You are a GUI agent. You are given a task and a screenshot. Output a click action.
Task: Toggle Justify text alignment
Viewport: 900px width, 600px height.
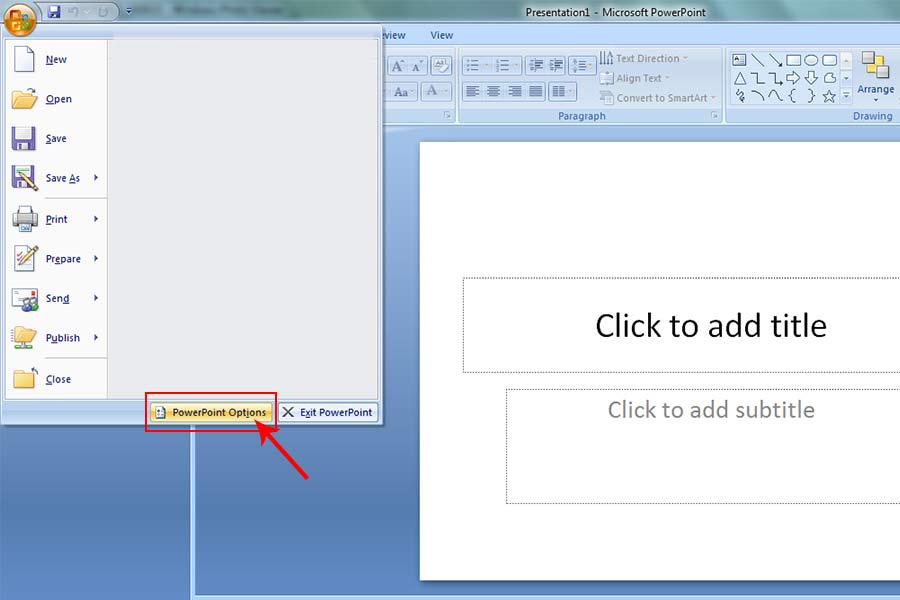[536, 91]
